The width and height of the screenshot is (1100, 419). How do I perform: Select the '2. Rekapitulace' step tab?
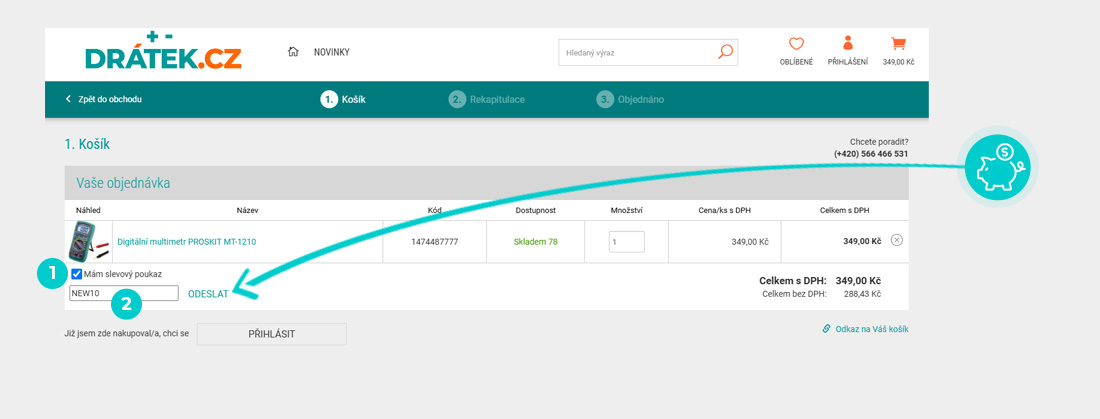(x=487, y=100)
